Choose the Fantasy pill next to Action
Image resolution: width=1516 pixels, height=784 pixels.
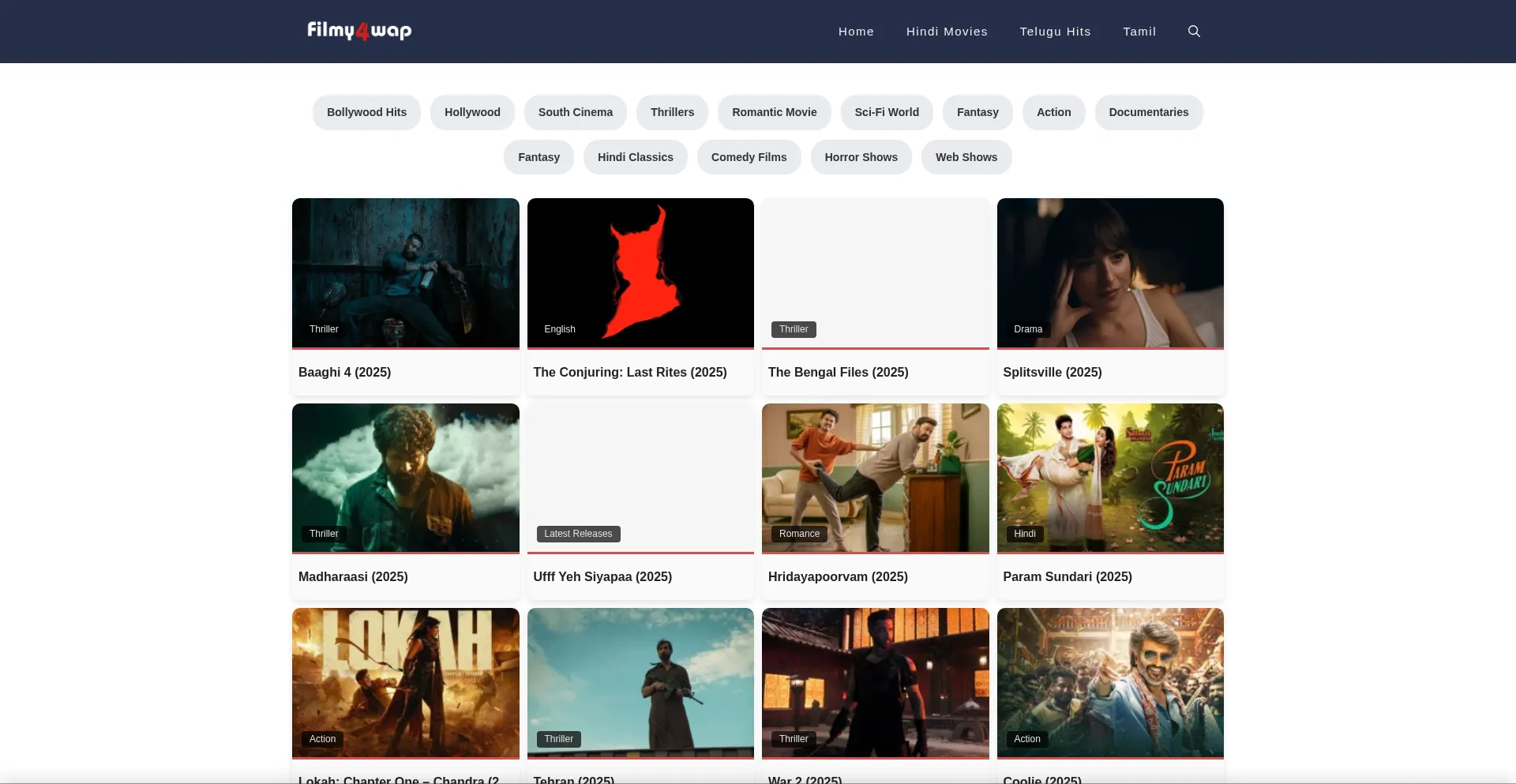pos(978,112)
